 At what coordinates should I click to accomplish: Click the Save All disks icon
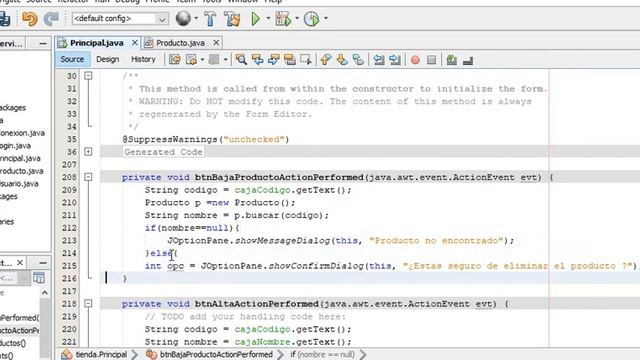4,19
